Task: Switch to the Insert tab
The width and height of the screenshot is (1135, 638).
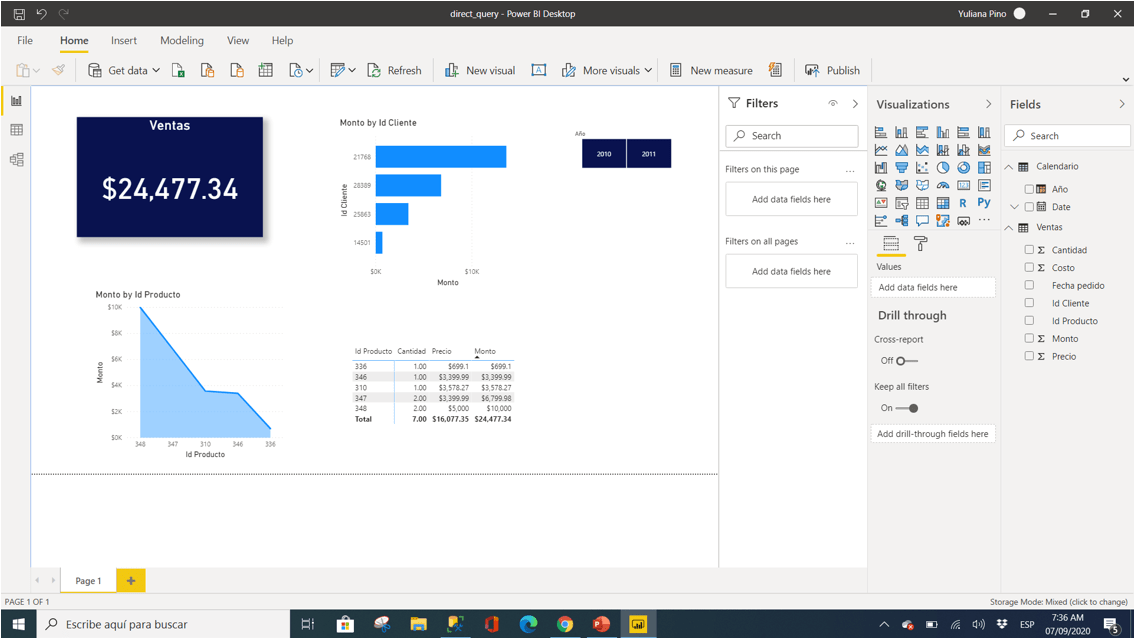Action: pos(123,40)
